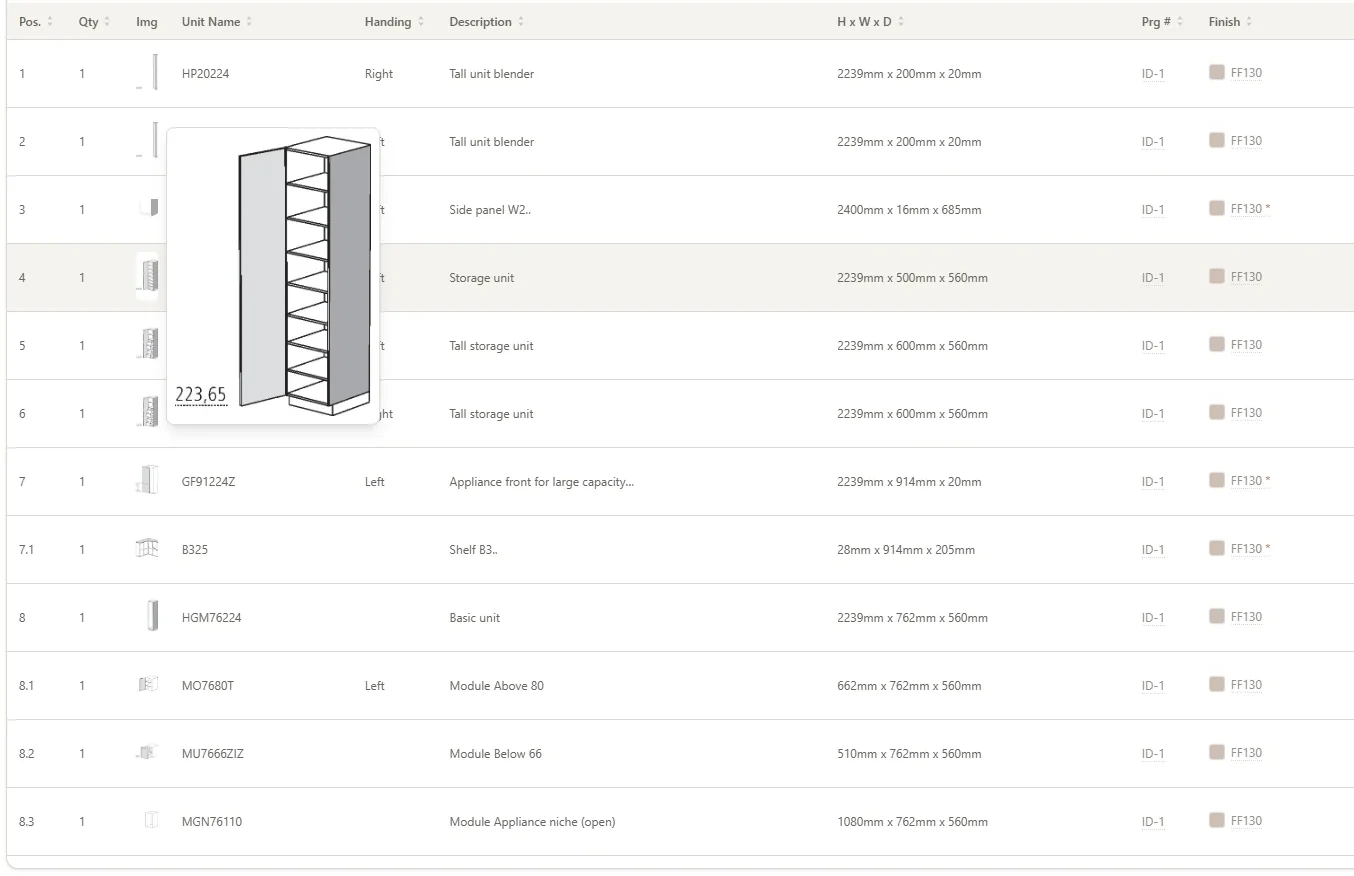The height and width of the screenshot is (876, 1354).
Task: Open the ID-1 link in the HP20224 row
Action: coord(1153,74)
